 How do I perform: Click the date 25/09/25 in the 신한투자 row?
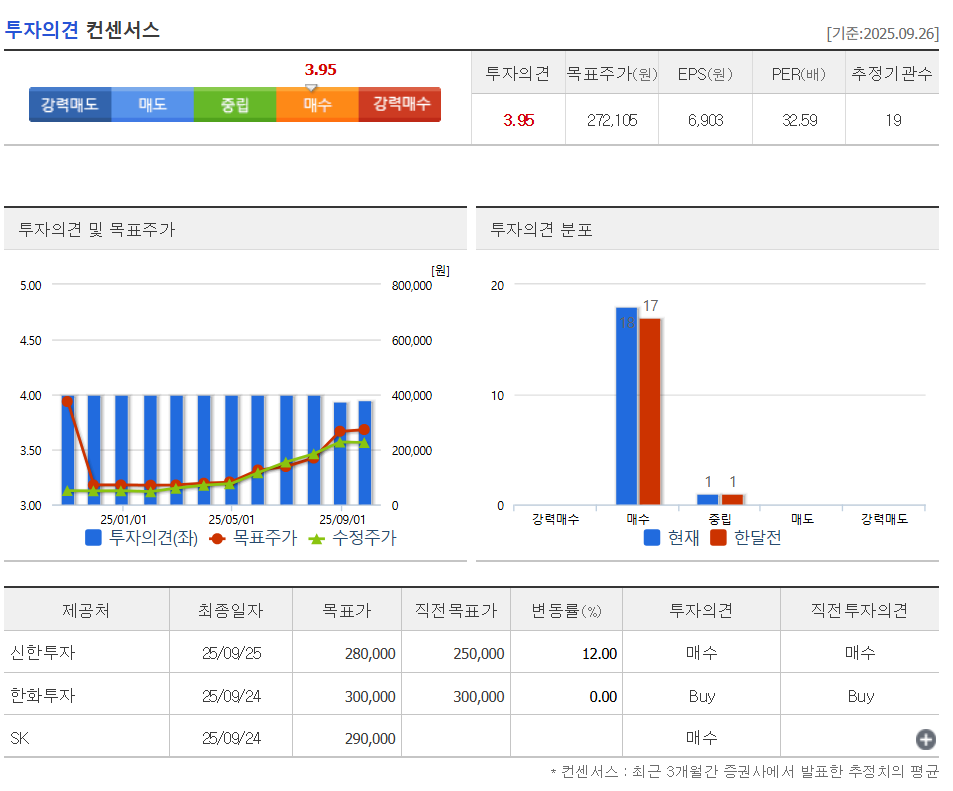(232, 653)
